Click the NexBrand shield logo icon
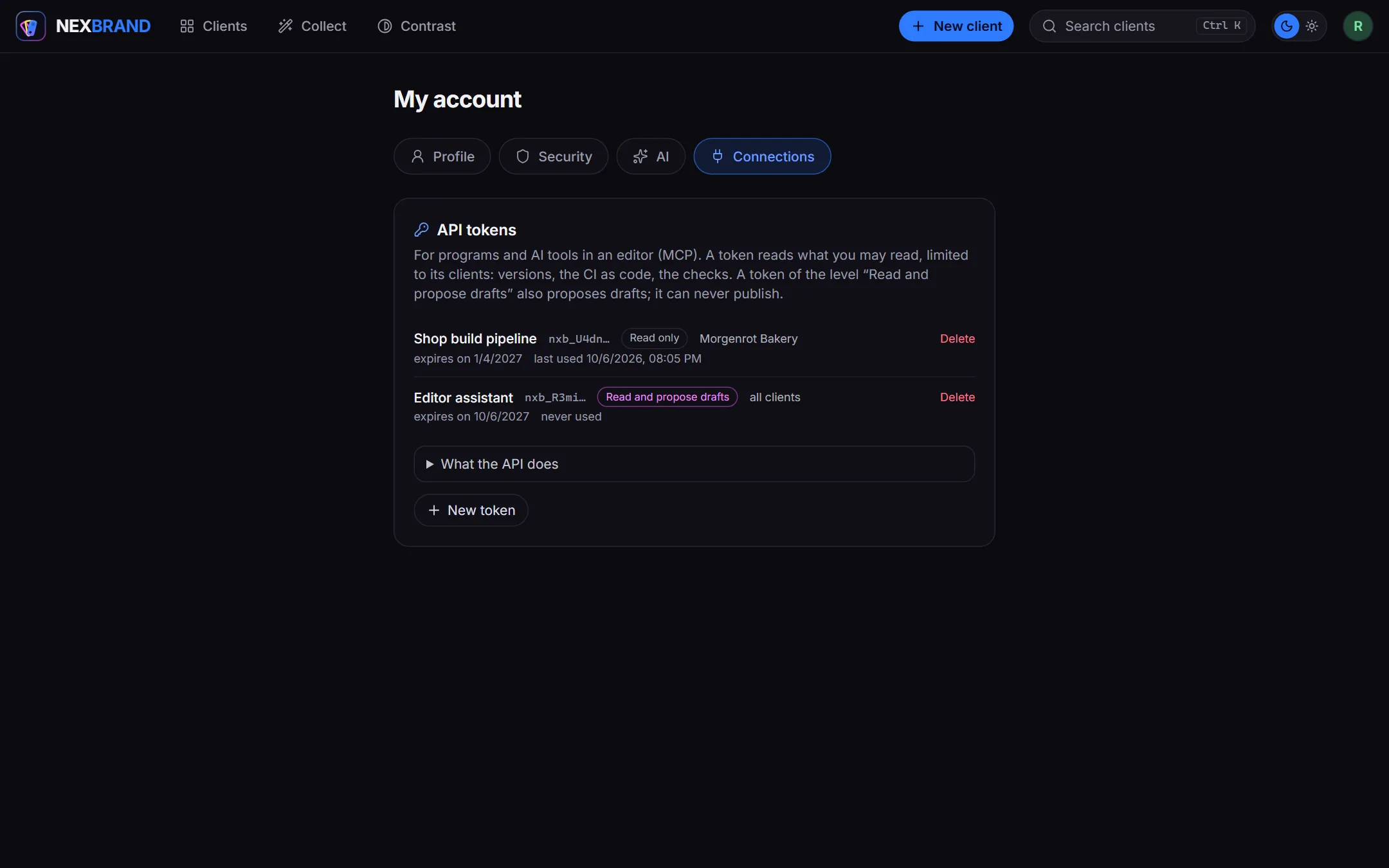Screen dimensions: 1389x868 30,26
